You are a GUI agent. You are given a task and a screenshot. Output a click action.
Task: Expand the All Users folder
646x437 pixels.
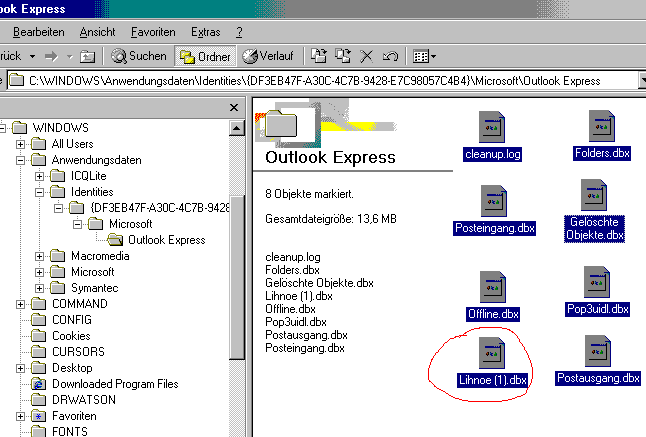[20, 144]
